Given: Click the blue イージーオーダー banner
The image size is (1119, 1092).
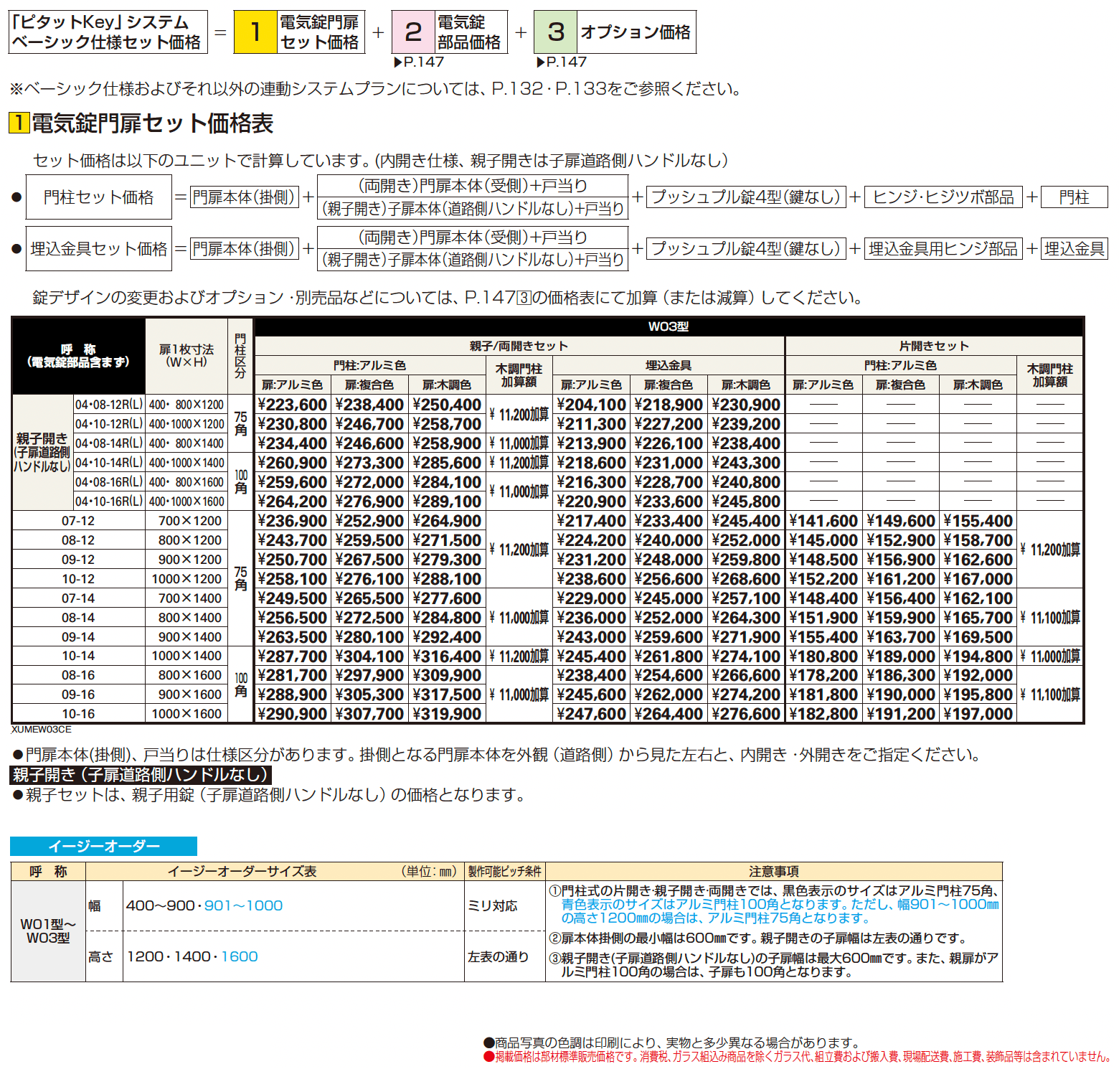Looking at the screenshot, I should 104,846.
